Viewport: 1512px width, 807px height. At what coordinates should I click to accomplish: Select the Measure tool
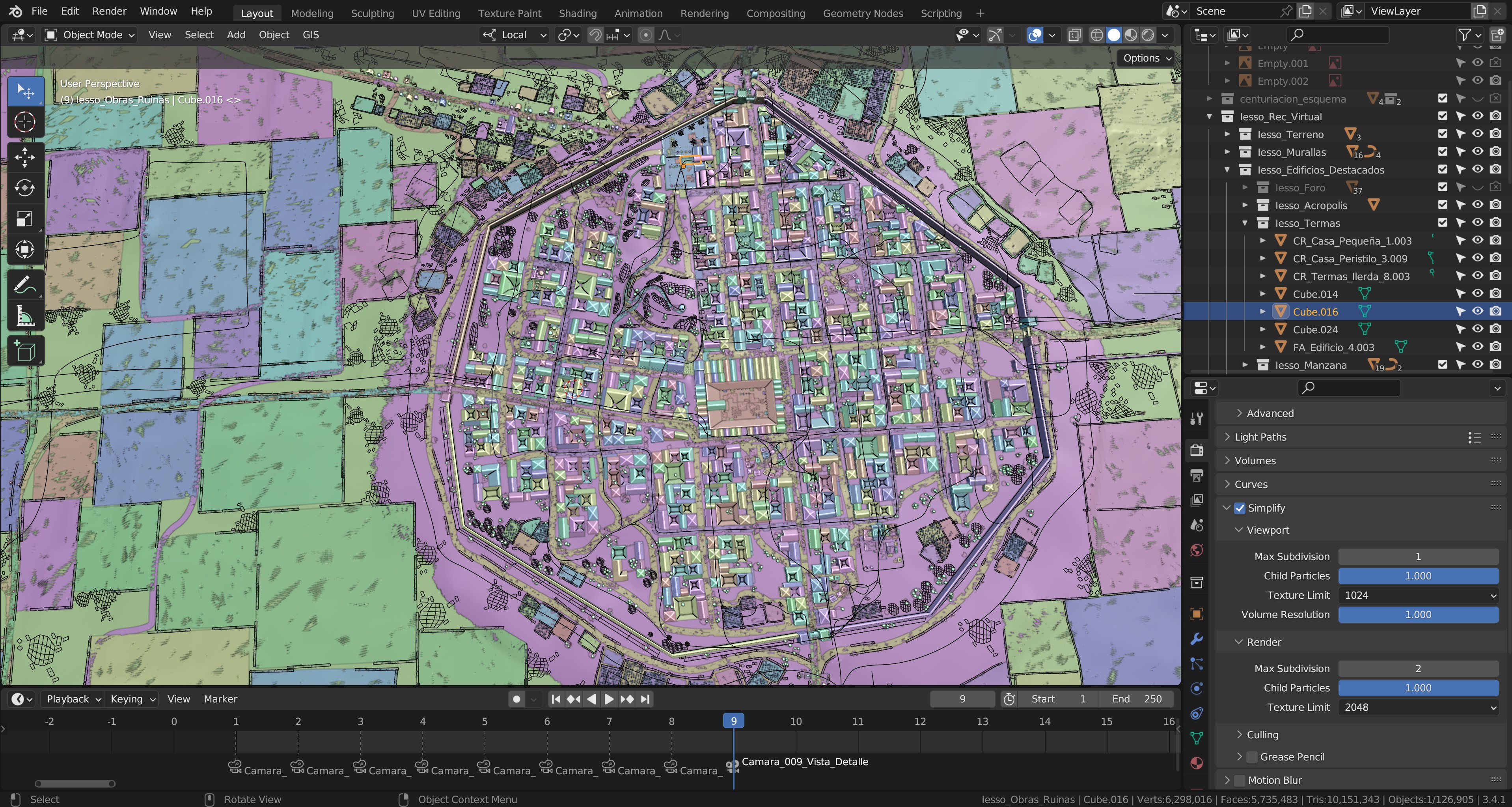pyautogui.click(x=25, y=317)
